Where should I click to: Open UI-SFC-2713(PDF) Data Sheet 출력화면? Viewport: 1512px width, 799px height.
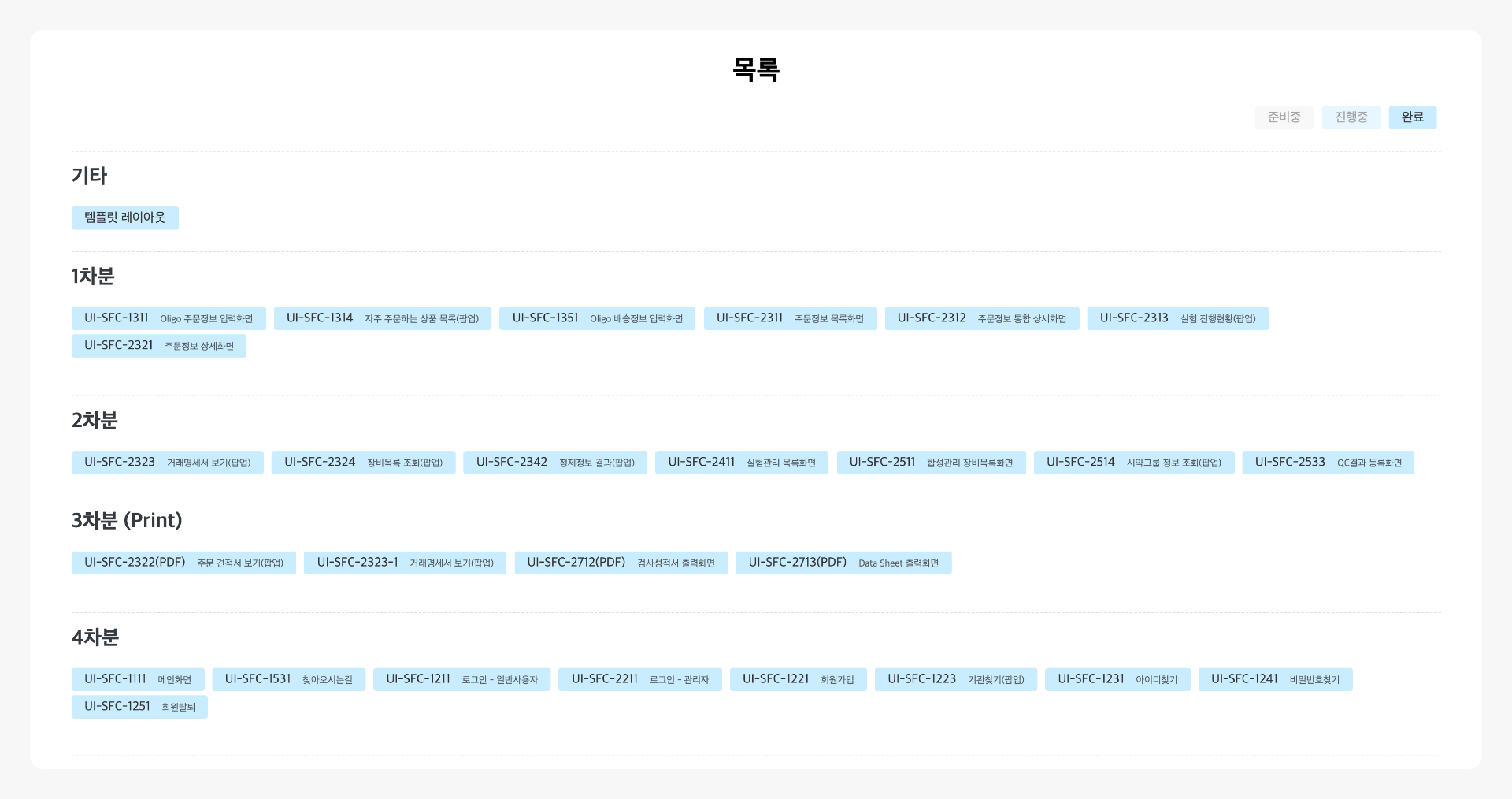coord(843,563)
